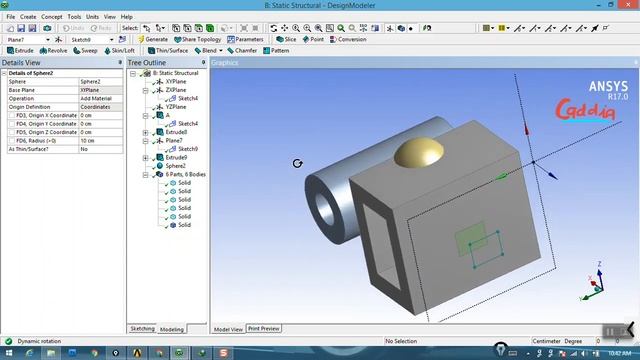Tick the FD6 Radius parameter checkbox

(12, 141)
